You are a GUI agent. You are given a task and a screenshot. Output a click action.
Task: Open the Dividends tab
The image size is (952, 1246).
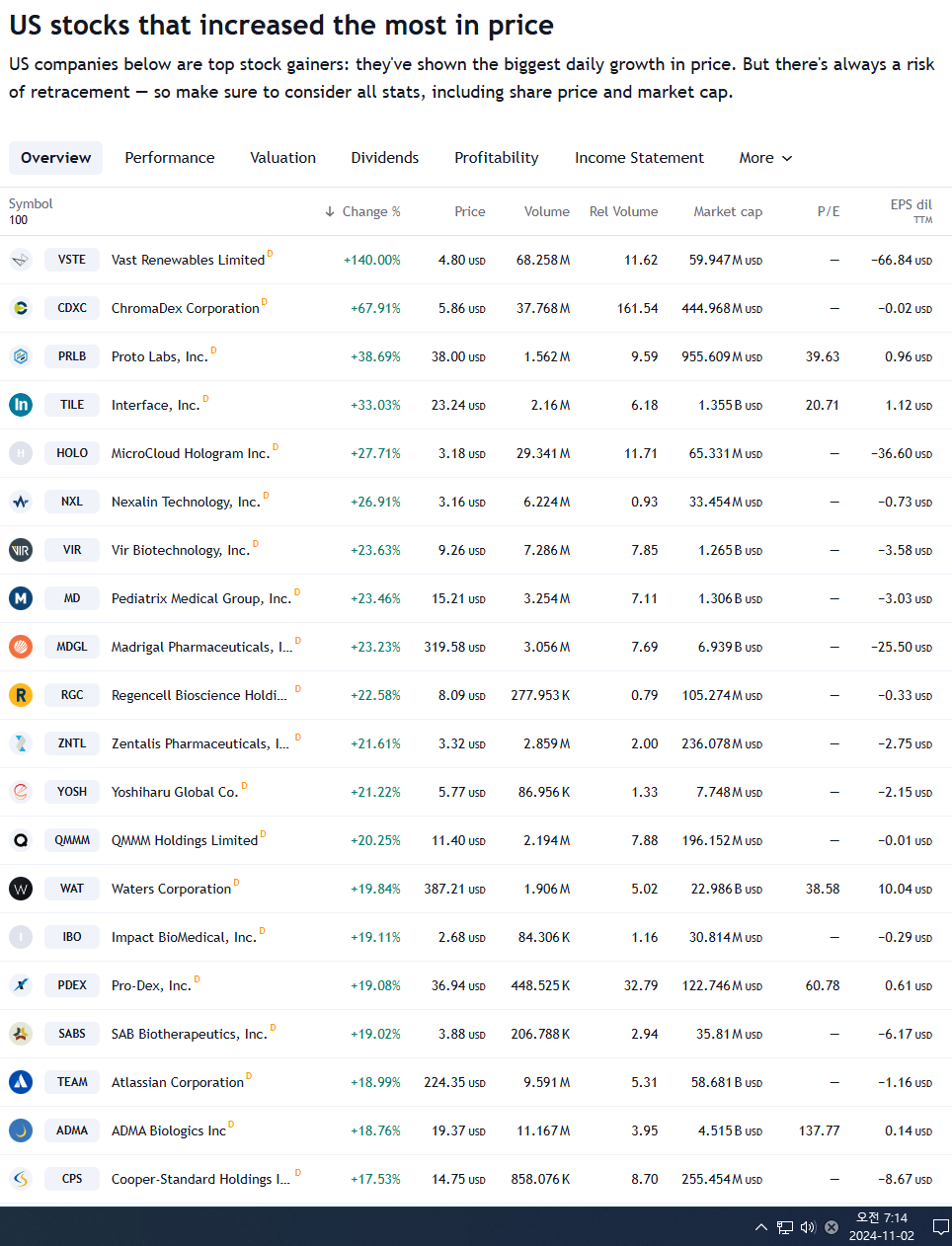pyautogui.click(x=385, y=158)
